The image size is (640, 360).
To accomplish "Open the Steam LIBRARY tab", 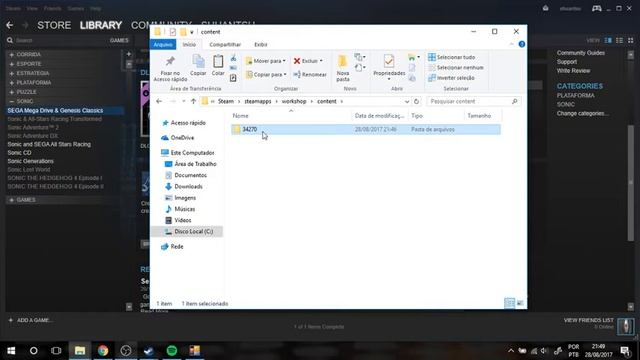I will point(101,25).
